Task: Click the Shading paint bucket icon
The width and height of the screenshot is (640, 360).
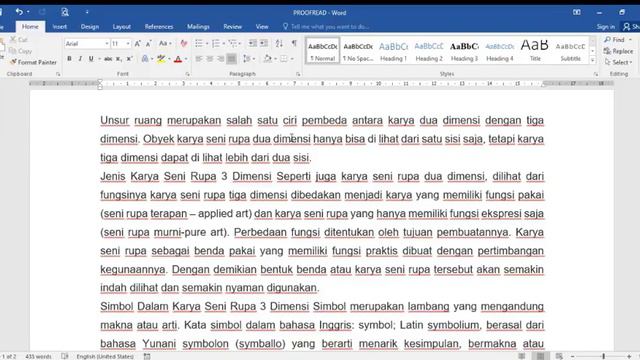Action: pyautogui.click(x=267, y=59)
